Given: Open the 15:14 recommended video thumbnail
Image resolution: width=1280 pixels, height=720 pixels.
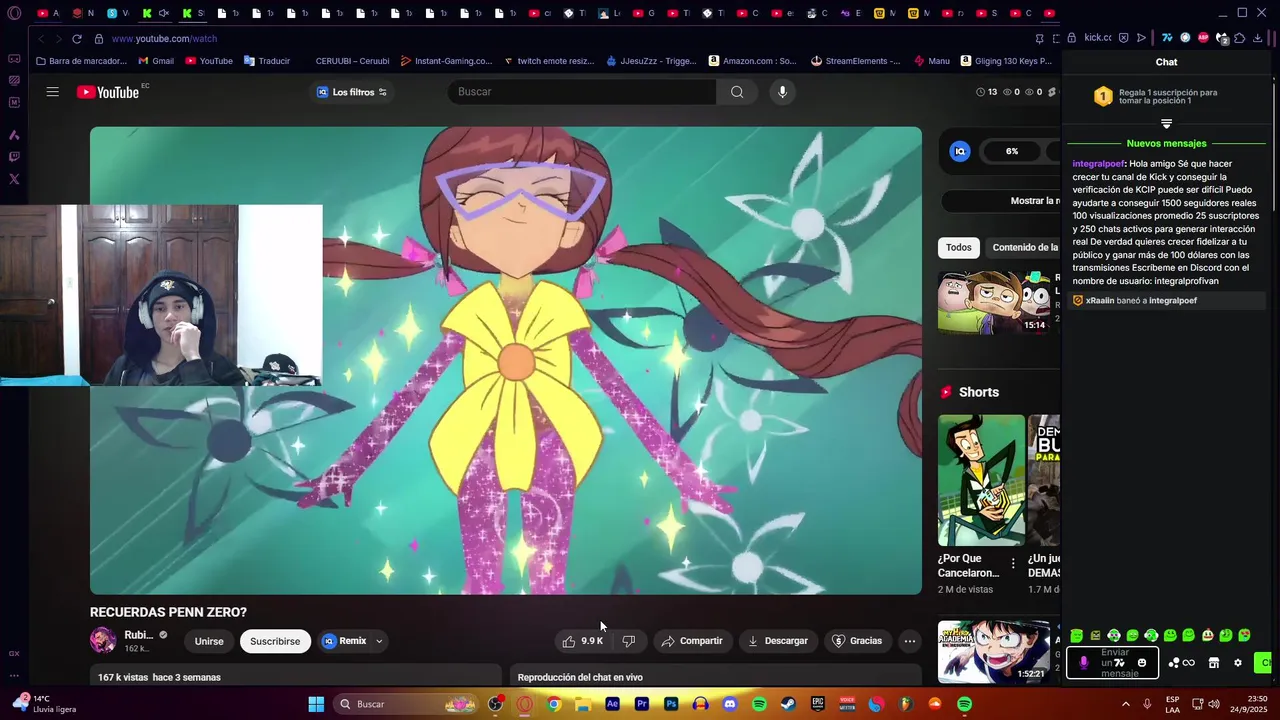Looking at the screenshot, I should click(994, 301).
